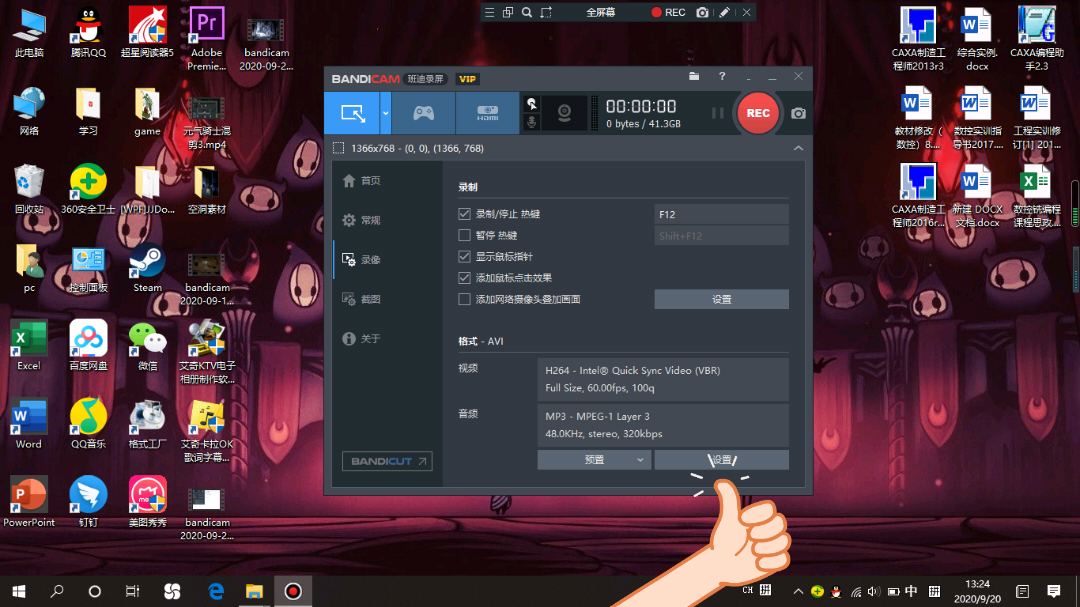Open the top capture bar hamburger menu
This screenshot has height=607, width=1080.
pyautogui.click(x=489, y=12)
